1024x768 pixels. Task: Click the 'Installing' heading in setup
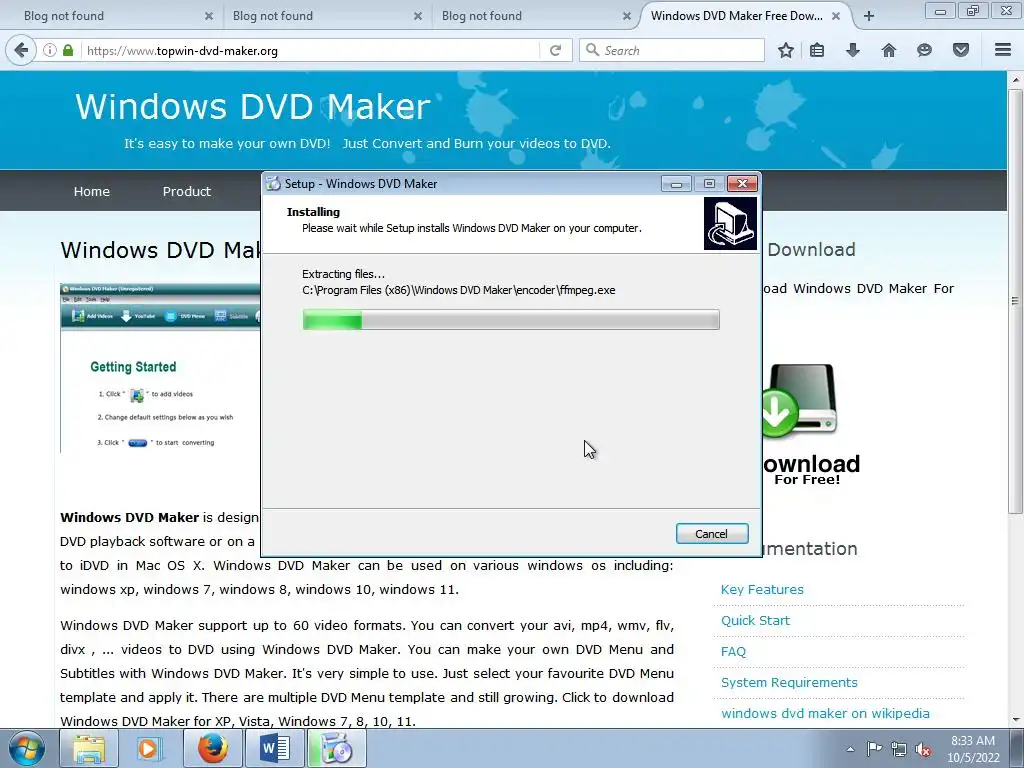coord(313,212)
